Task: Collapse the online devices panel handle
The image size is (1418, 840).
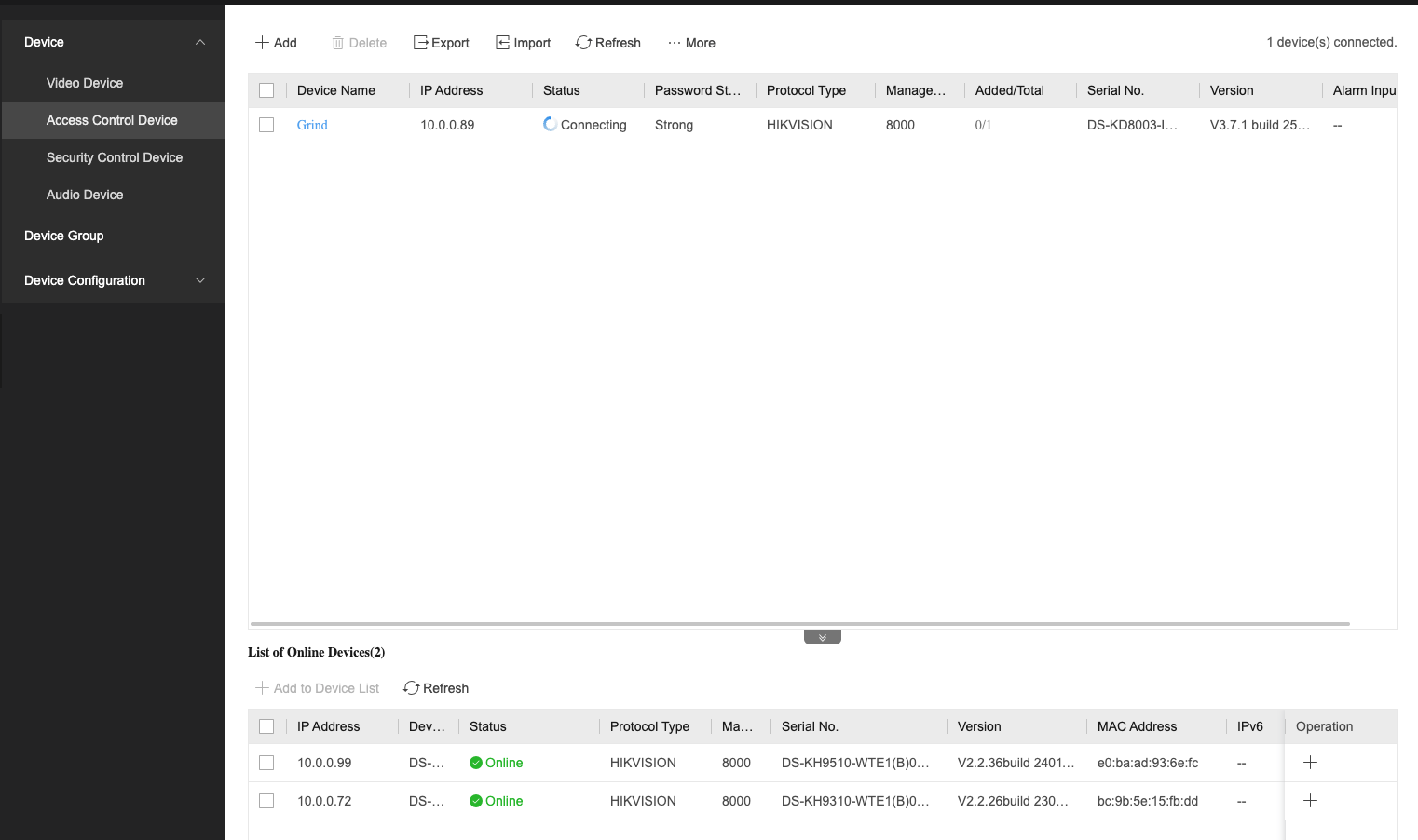Action: coord(822,638)
